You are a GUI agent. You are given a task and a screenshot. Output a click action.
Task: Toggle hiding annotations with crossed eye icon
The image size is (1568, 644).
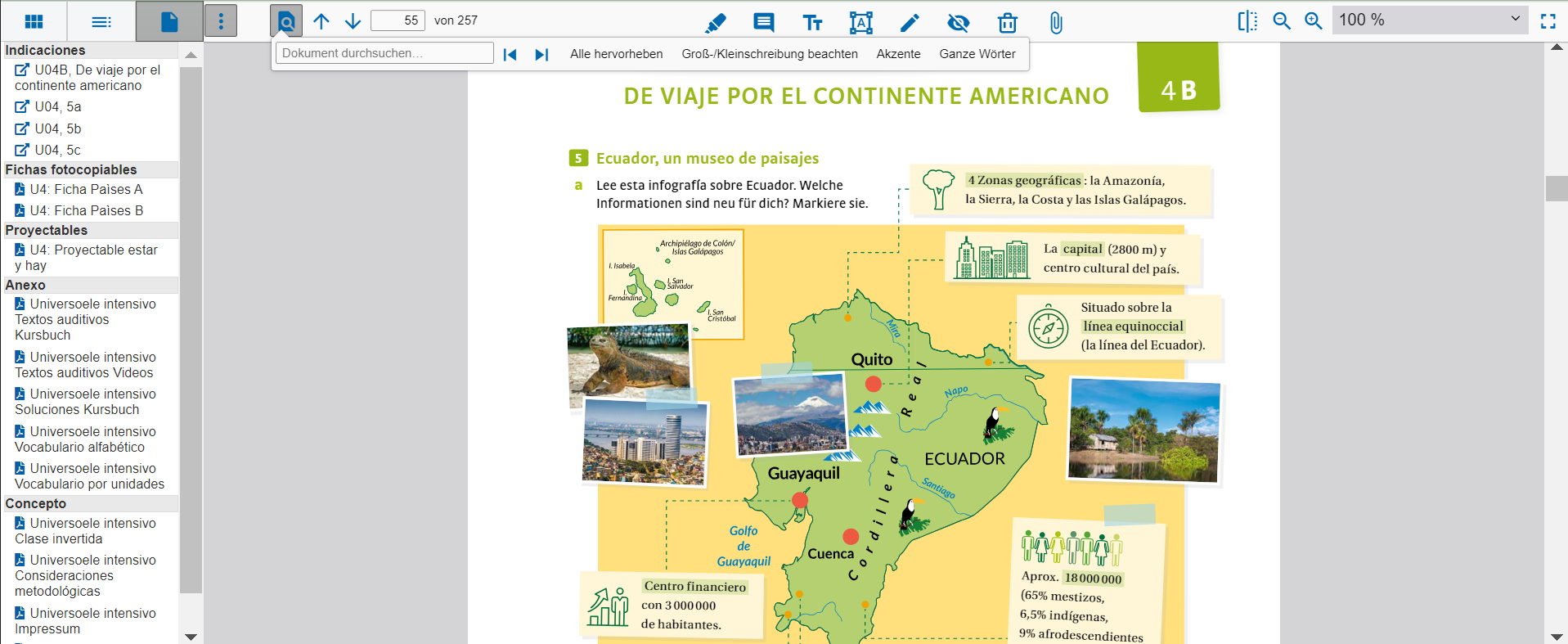click(959, 22)
